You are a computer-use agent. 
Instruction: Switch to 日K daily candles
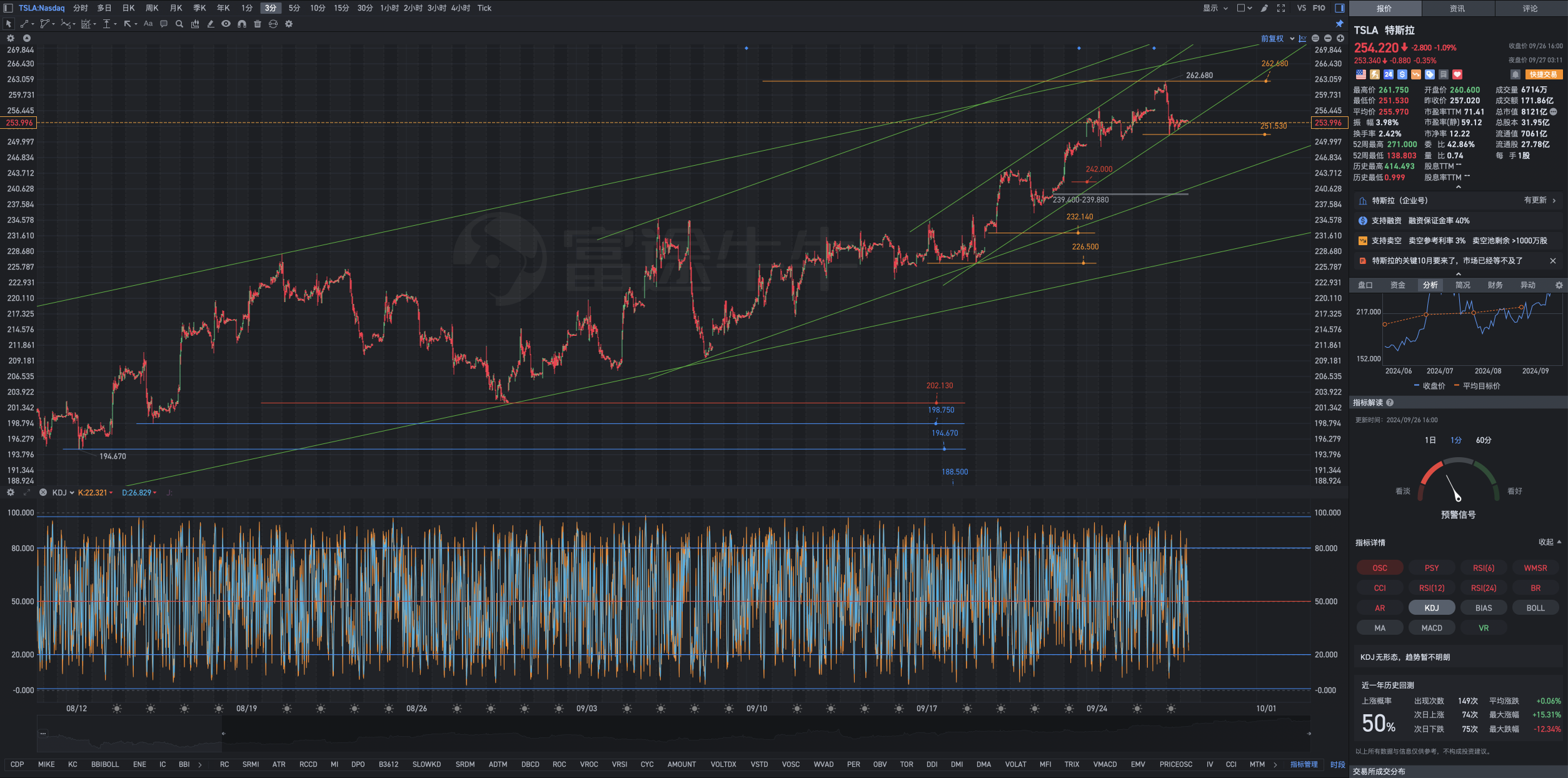128,8
